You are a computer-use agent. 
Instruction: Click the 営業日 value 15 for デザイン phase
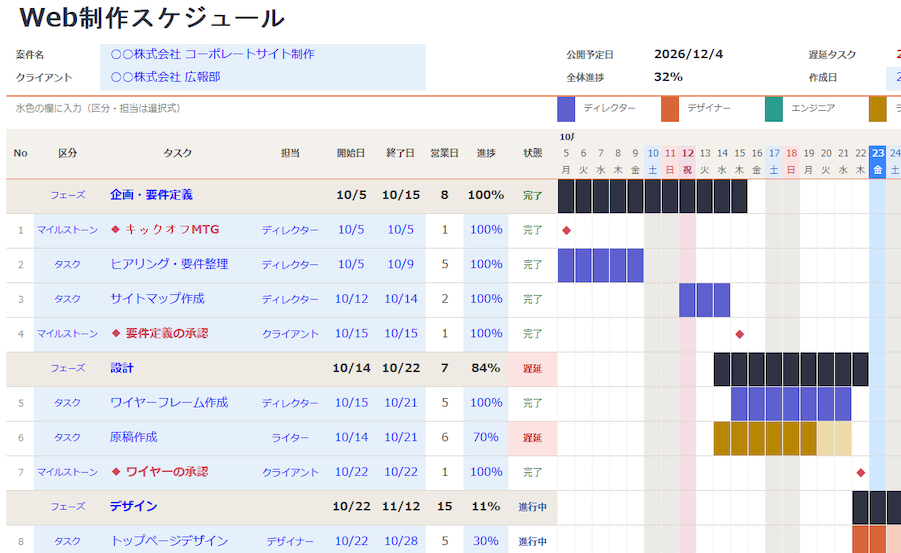click(x=445, y=506)
